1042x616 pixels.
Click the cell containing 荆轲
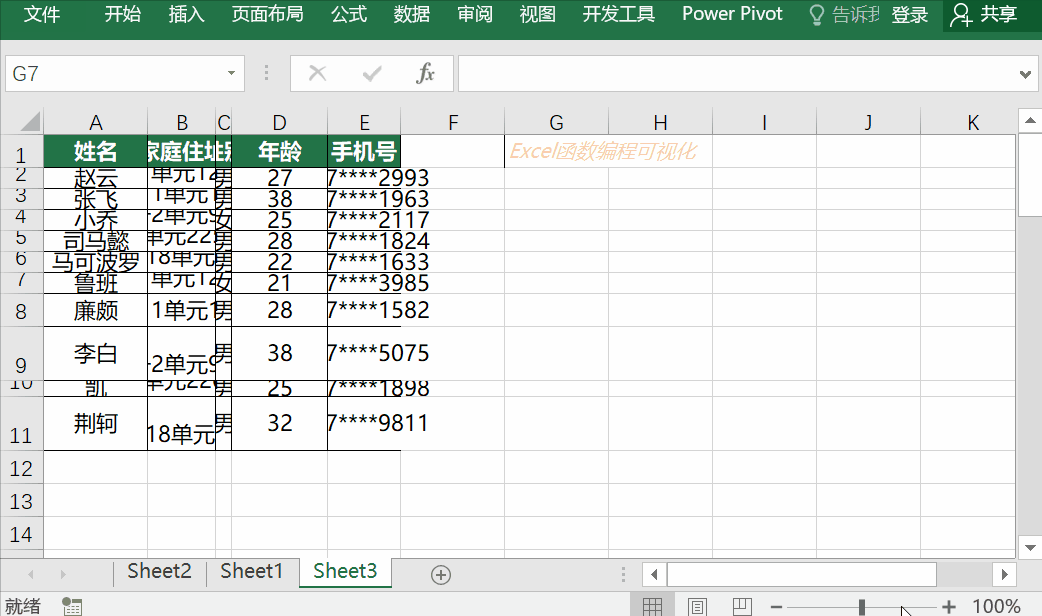96,423
